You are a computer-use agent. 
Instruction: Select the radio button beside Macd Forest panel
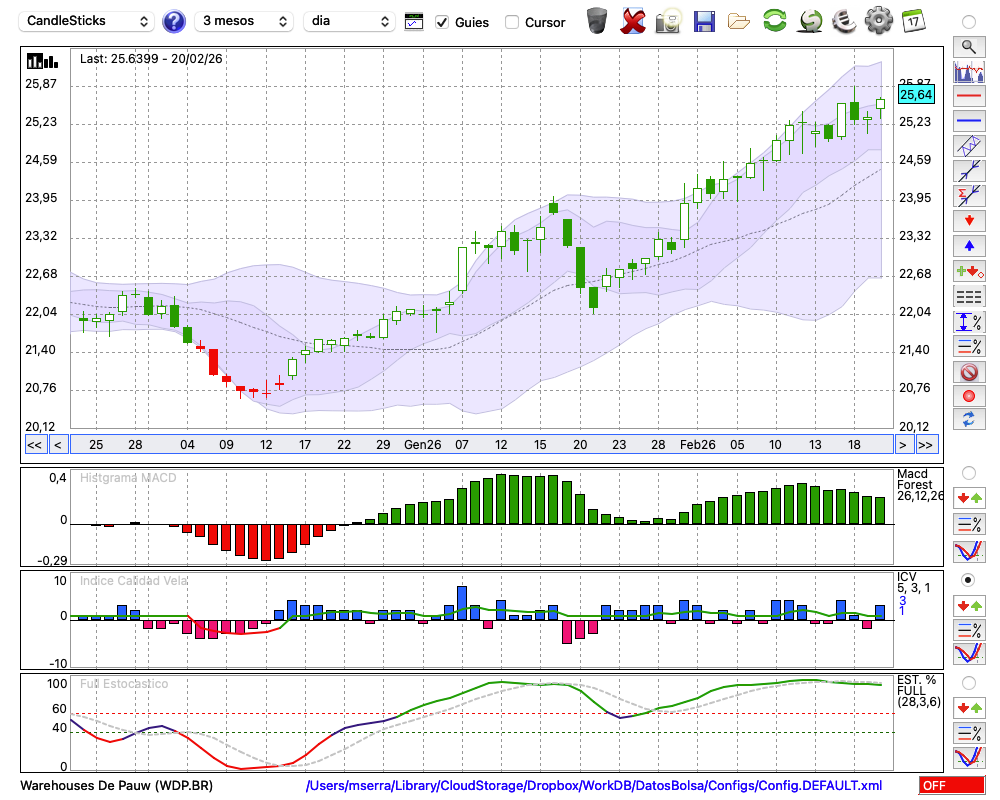click(968, 472)
